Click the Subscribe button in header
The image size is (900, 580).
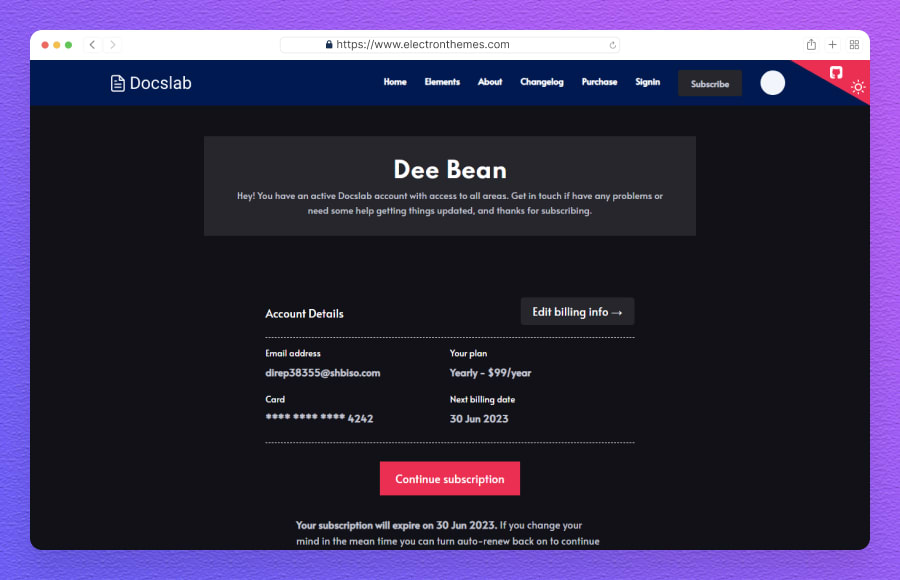pos(710,83)
